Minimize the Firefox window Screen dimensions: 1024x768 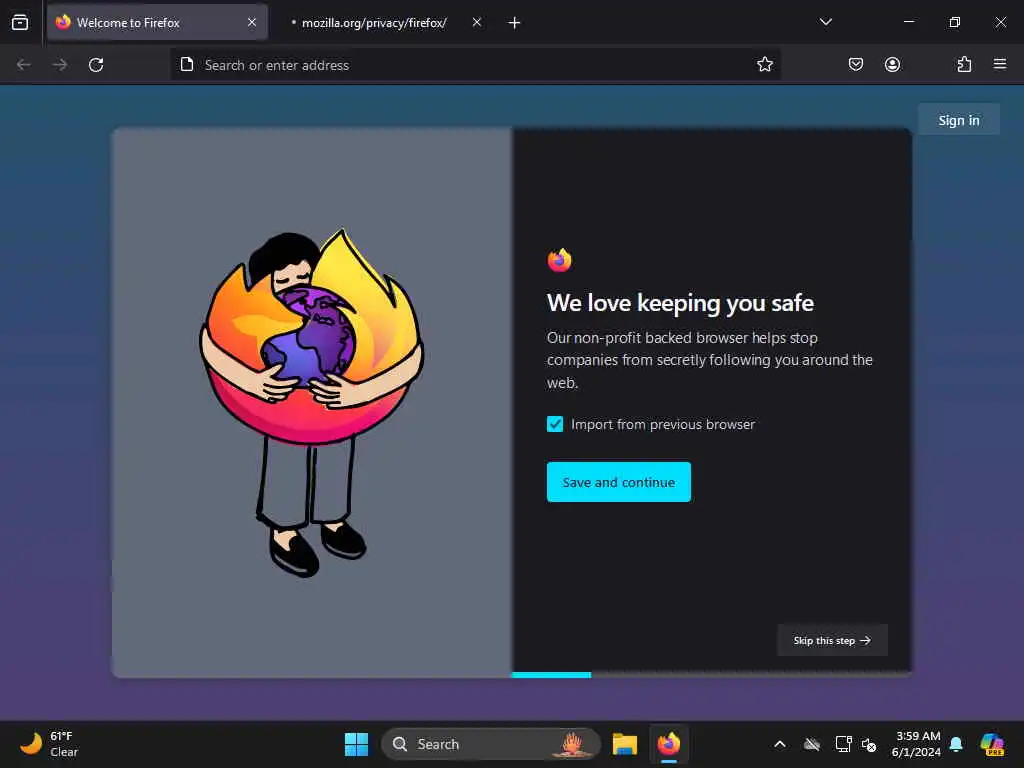tap(908, 22)
